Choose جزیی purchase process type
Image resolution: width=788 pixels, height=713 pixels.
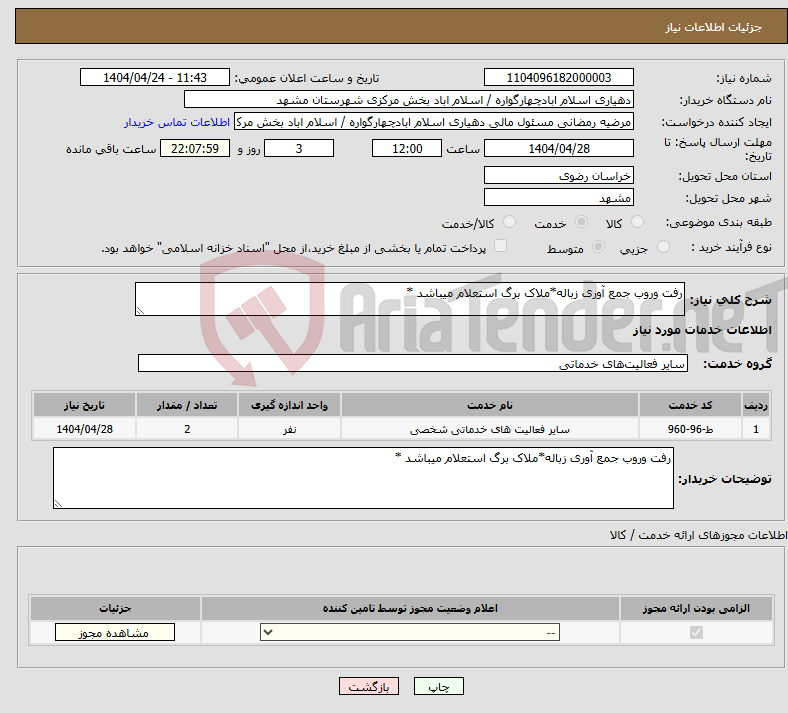(663, 247)
